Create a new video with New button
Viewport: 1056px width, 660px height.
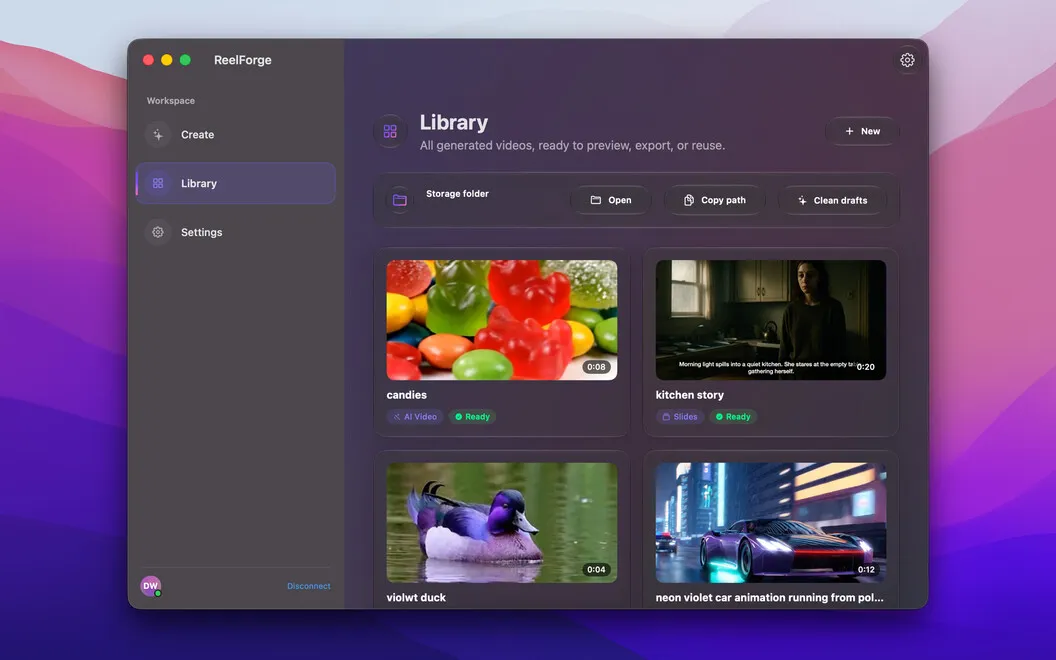pos(862,131)
